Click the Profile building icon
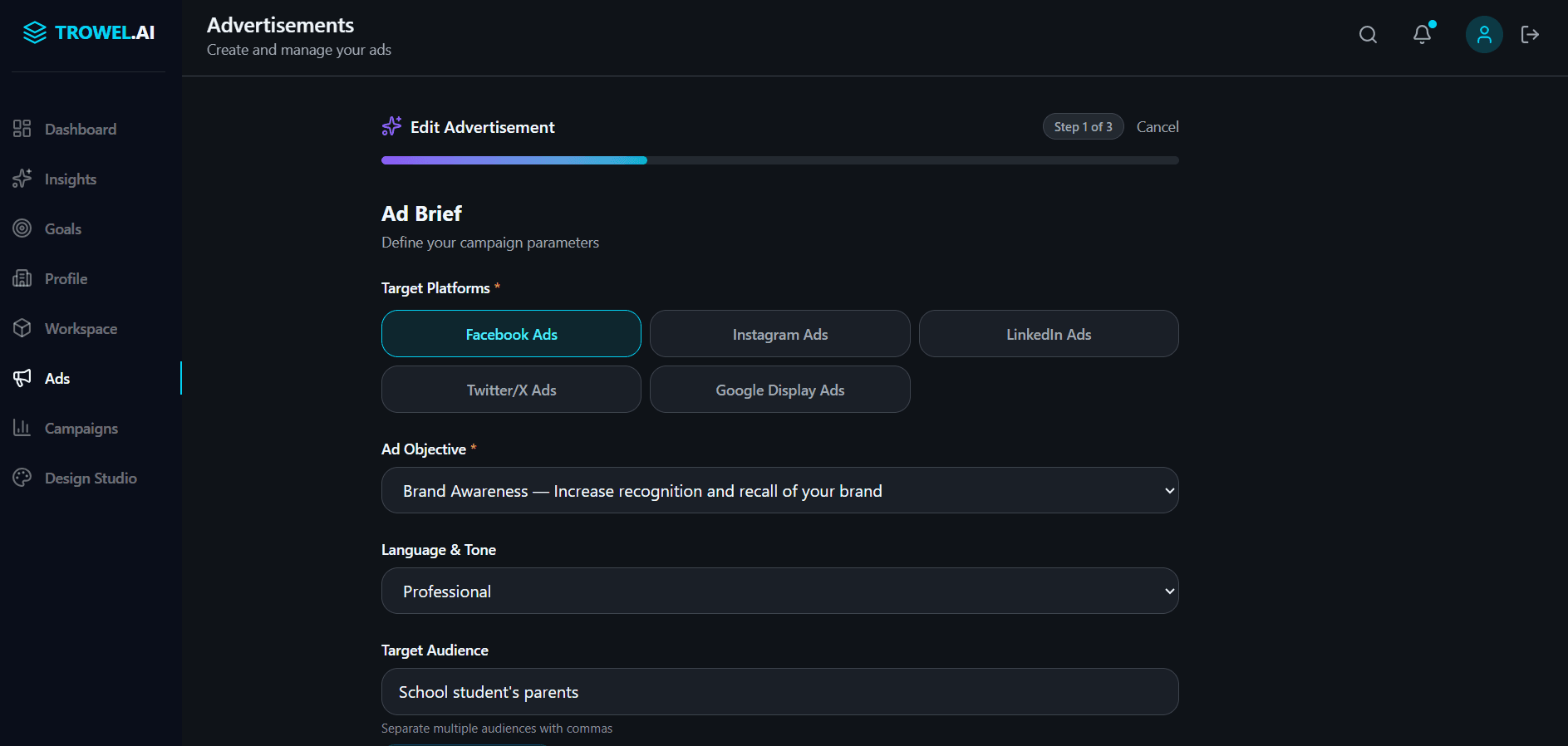The height and width of the screenshot is (746, 1568). pos(22,278)
